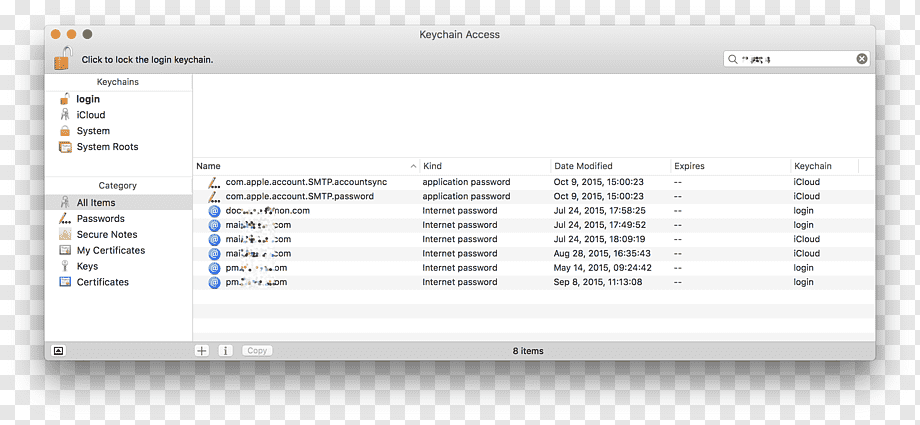Select the com.apple.account.SMTP.accountsync row
Viewport: 920px width, 425px height.
534,182
